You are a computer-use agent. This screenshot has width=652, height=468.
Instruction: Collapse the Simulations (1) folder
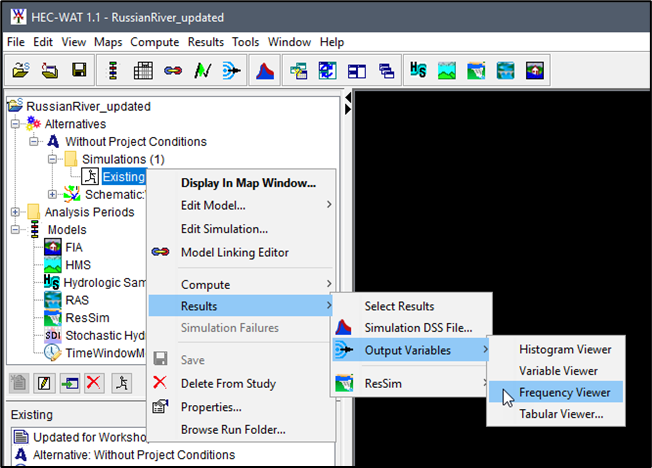coord(52,159)
